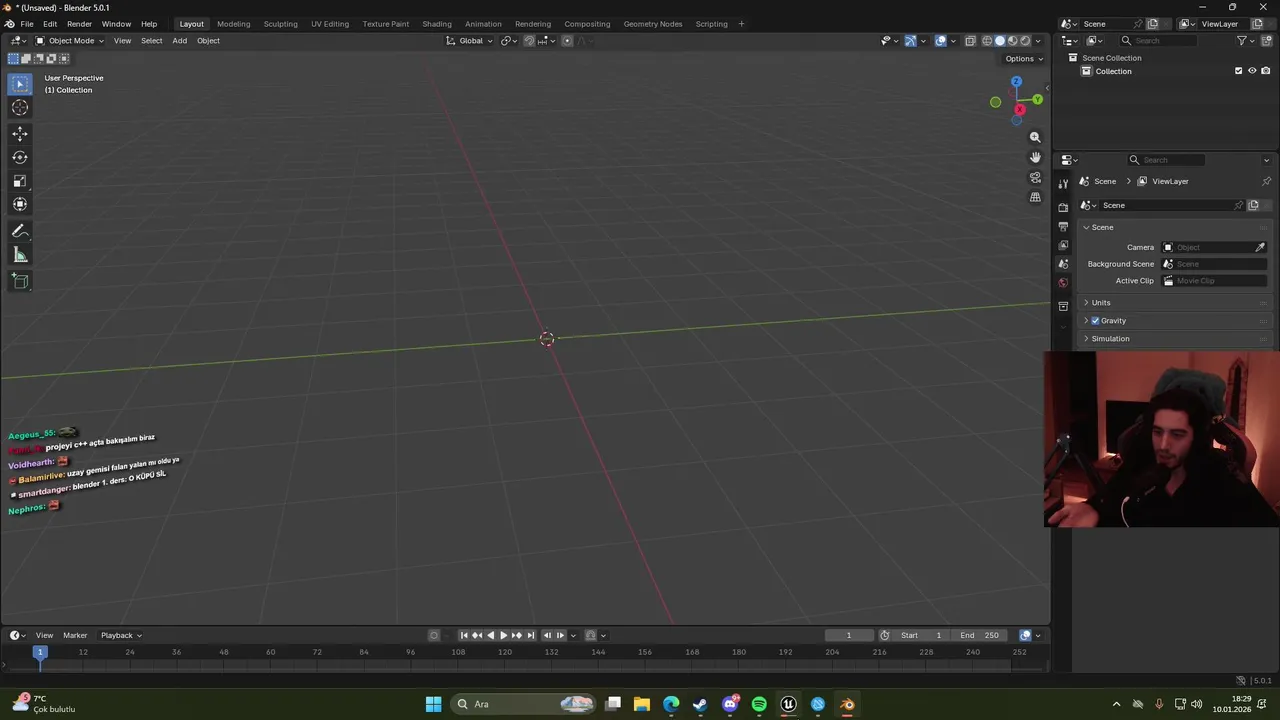Click the Start frame field
Viewport: 1280px width, 720px height.
point(921,635)
